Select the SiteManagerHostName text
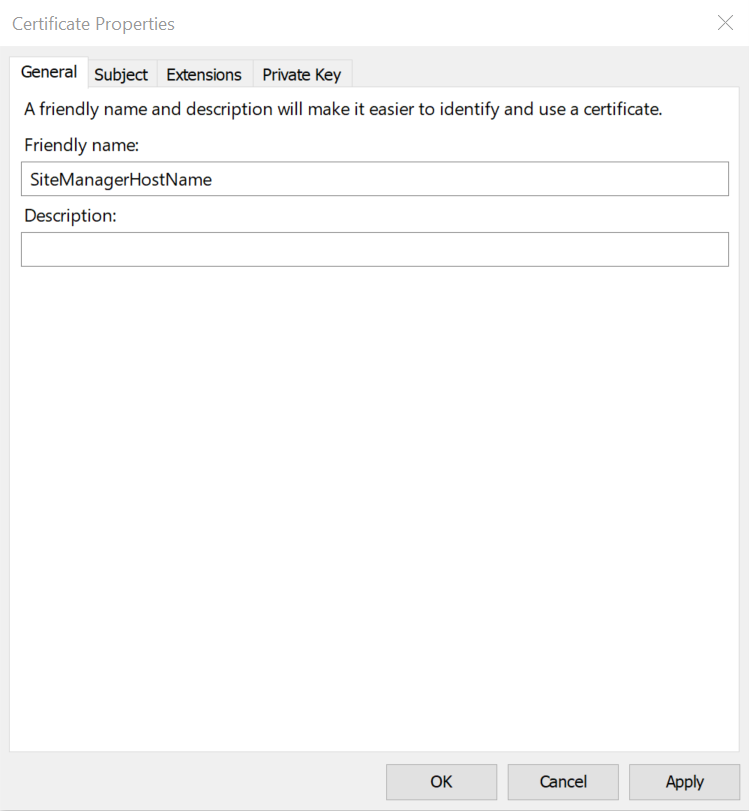 click(x=120, y=180)
